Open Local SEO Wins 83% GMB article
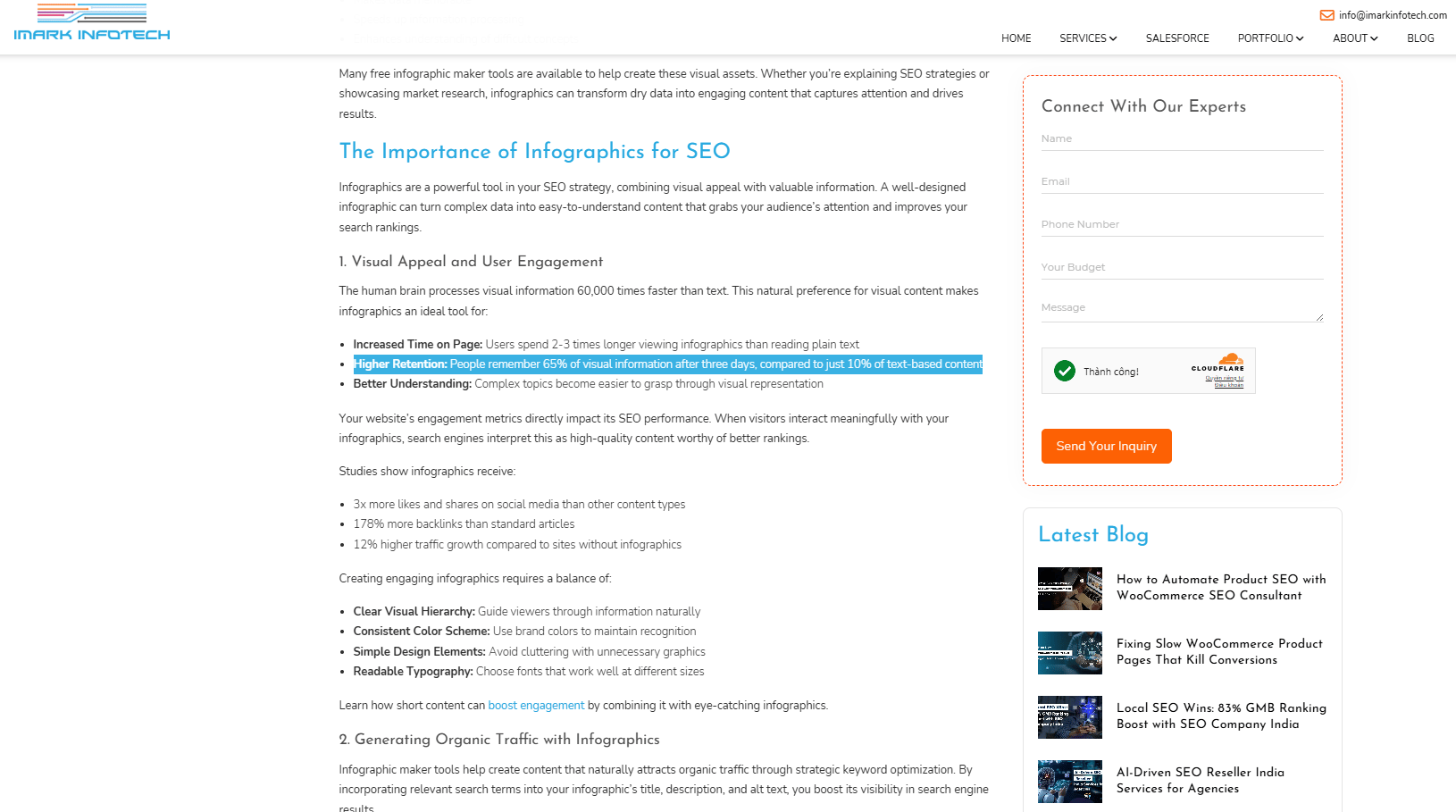This screenshot has height=812, width=1456. [x=1221, y=716]
